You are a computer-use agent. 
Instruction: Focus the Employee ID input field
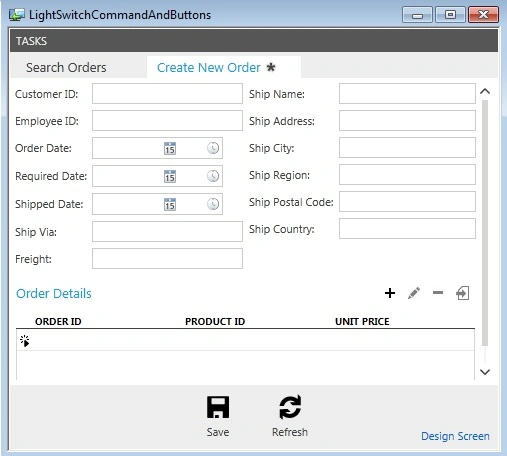tap(167, 120)
